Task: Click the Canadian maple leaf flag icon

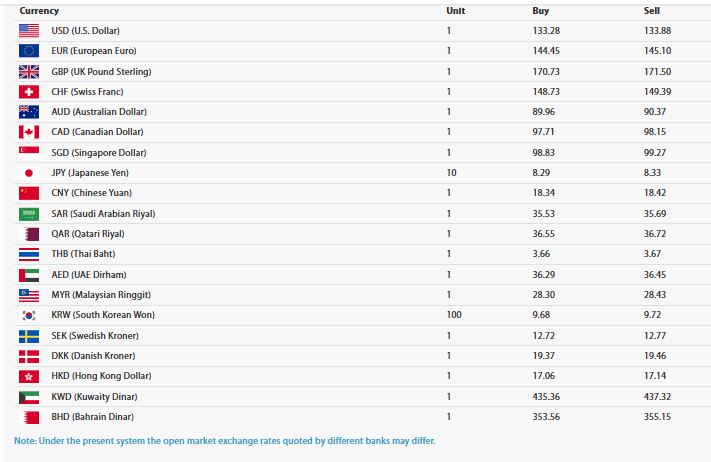Action: coord(29,132)
